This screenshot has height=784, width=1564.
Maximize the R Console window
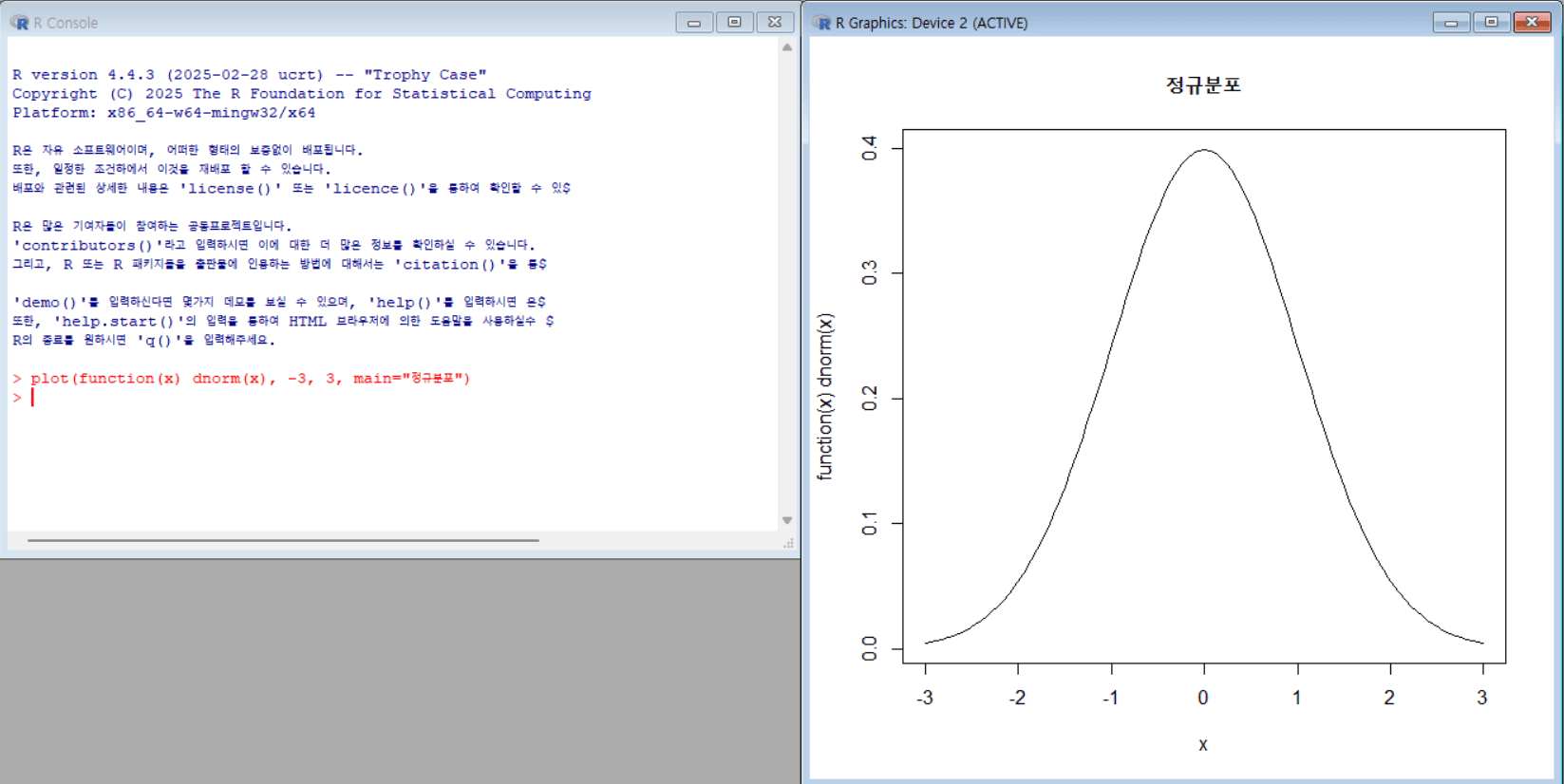pos(734,23)
